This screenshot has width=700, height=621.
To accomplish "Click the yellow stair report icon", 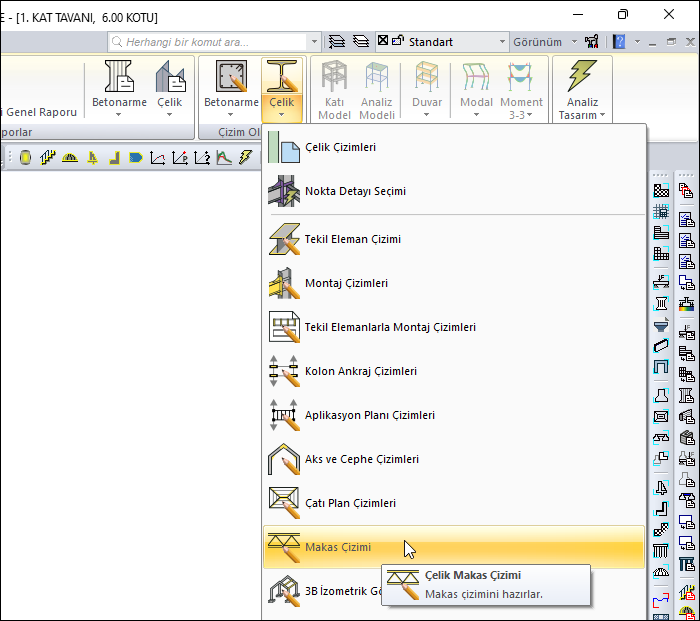I will [x=686, y=593].
